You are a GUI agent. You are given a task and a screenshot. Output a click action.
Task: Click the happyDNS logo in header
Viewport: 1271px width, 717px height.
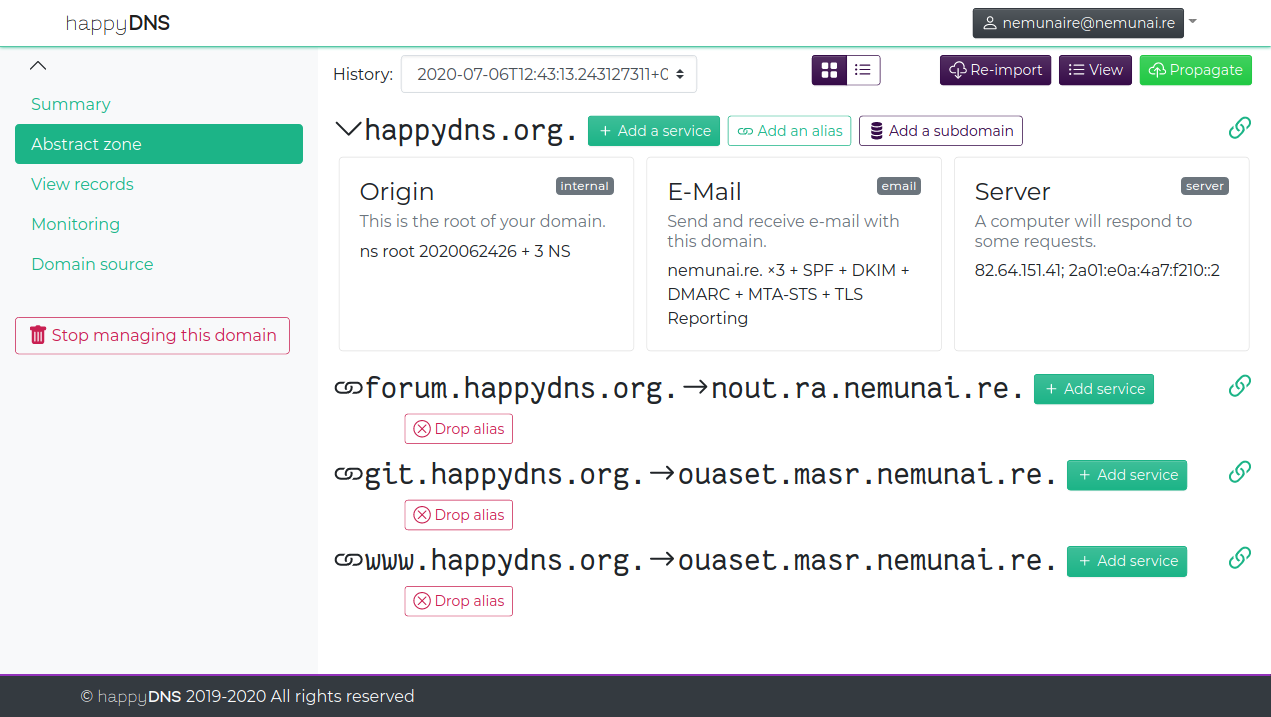click(x=117, y=23)
